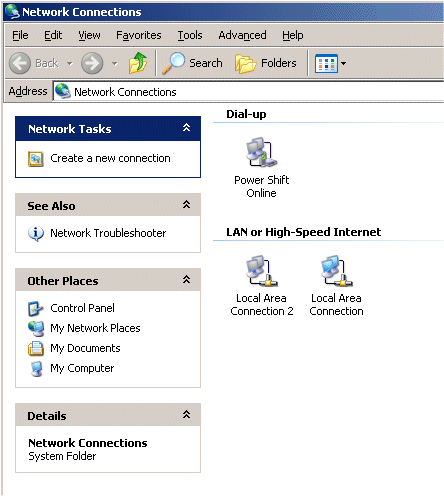444x496 pixels.
Task: Click the Address bar field
Action: [x=248, y=91]
